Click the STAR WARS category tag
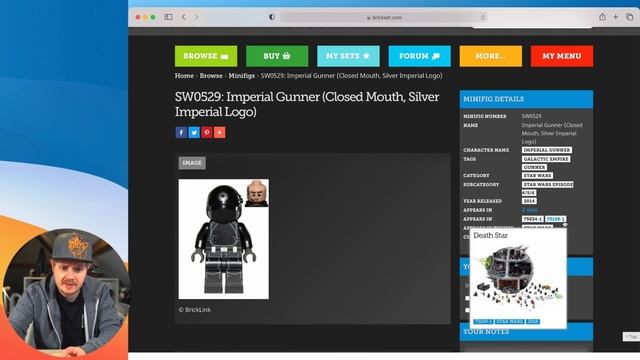640x360 pixels. [537, 176]
